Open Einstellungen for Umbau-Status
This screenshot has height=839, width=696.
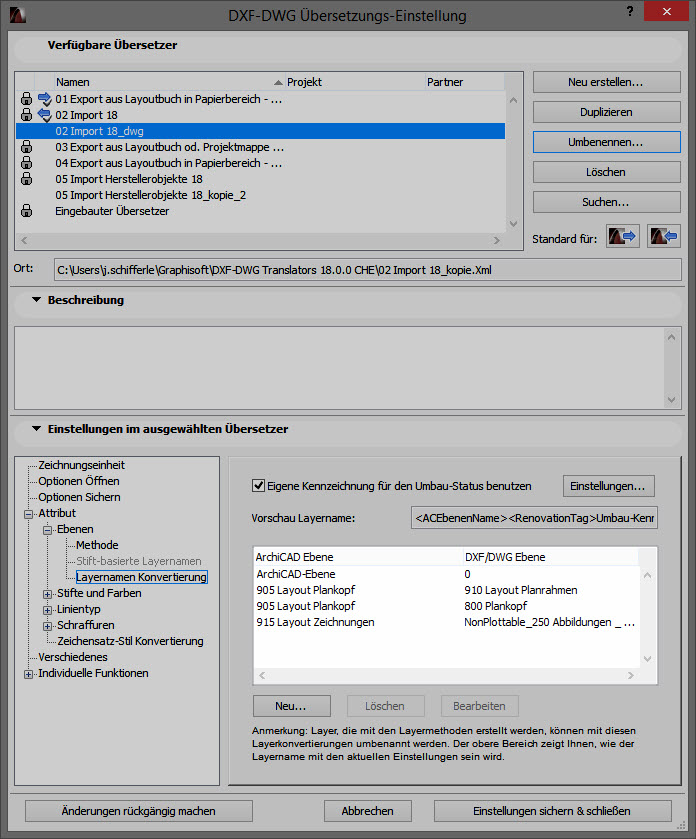[x=608, y=486]
